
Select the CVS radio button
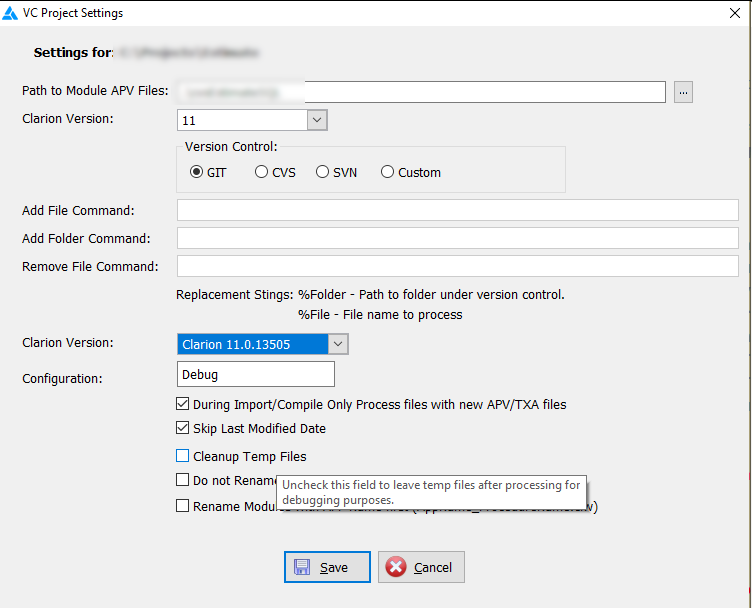tap(262, 172)
